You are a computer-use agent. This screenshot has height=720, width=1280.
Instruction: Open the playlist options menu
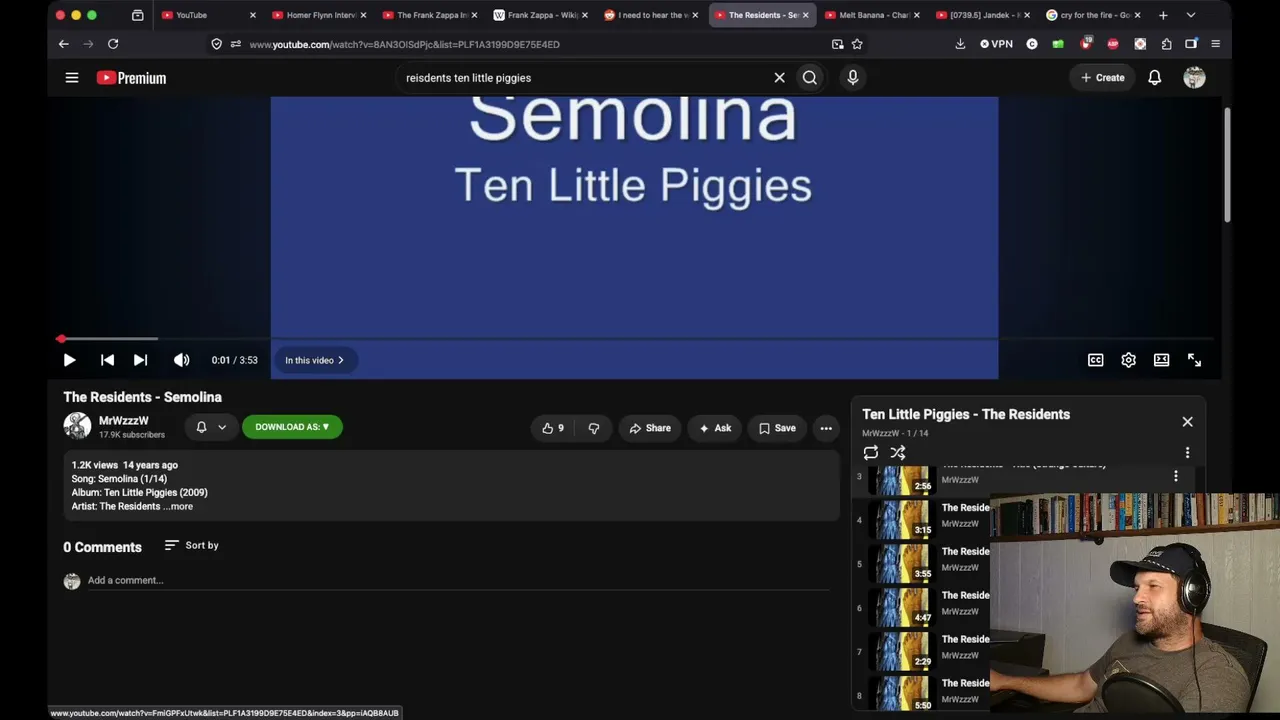click(x=1187, y=453)
